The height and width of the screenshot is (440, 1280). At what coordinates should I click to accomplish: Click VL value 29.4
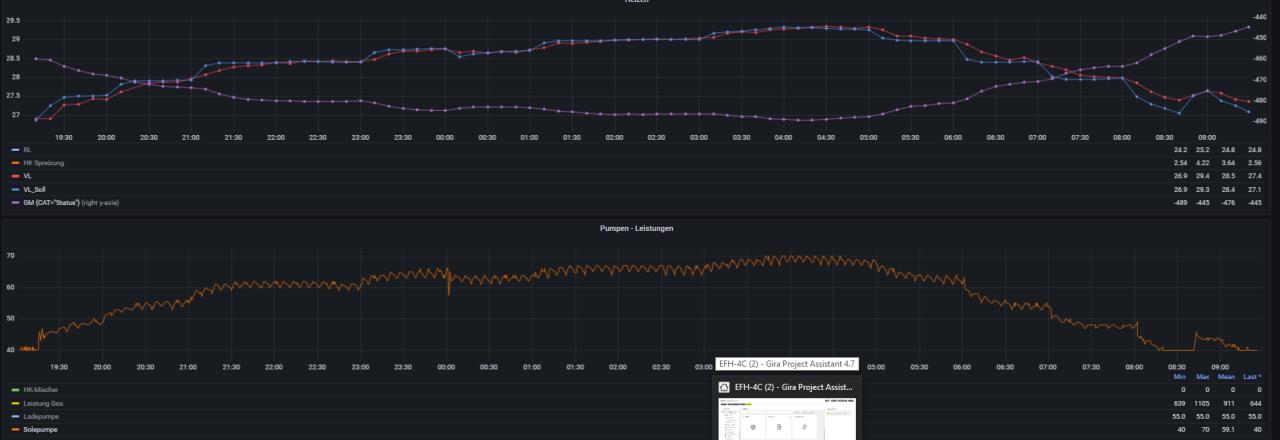coord(1204,175)
